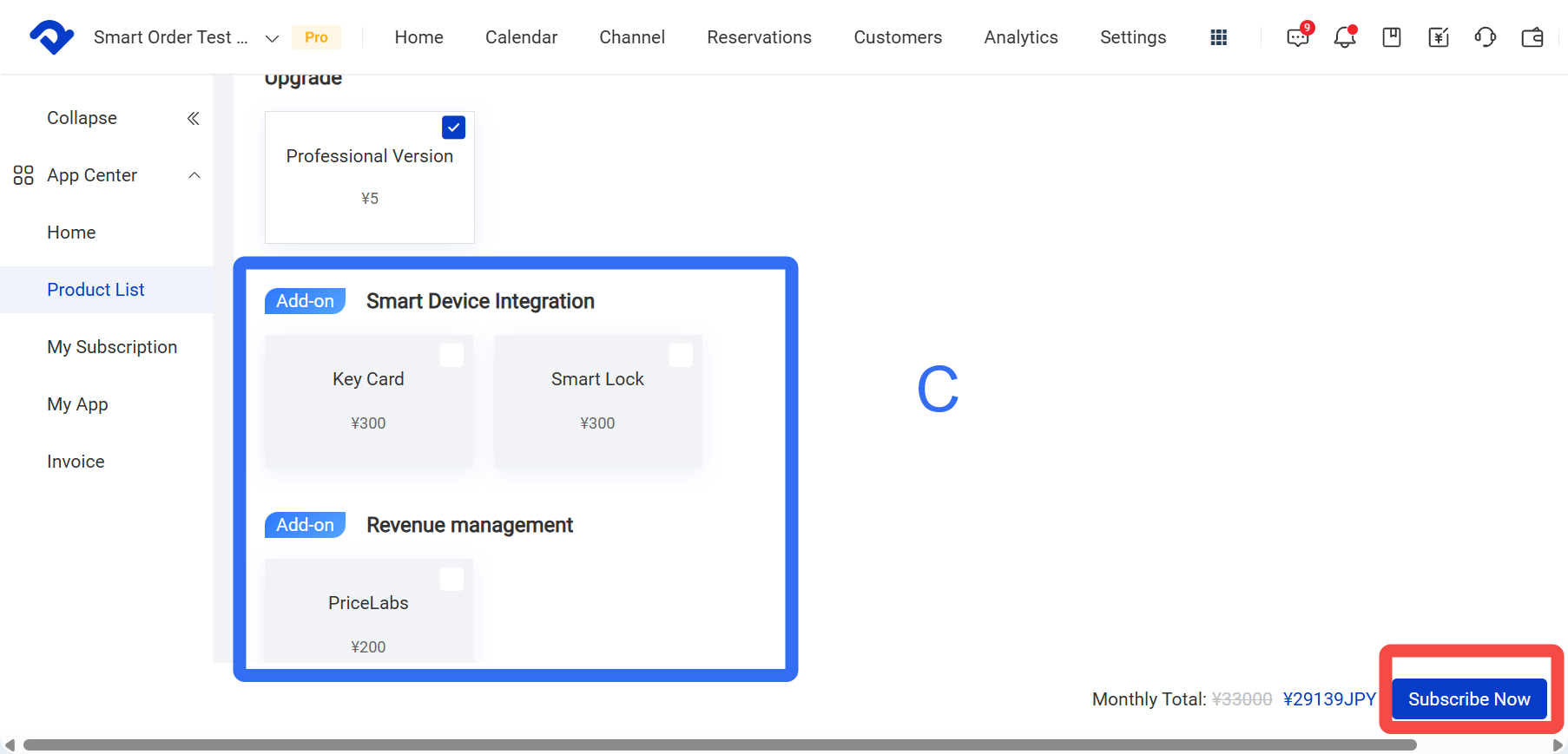Open sidebar Home under App Center
Screen dimensions: 1568x754
71,233
